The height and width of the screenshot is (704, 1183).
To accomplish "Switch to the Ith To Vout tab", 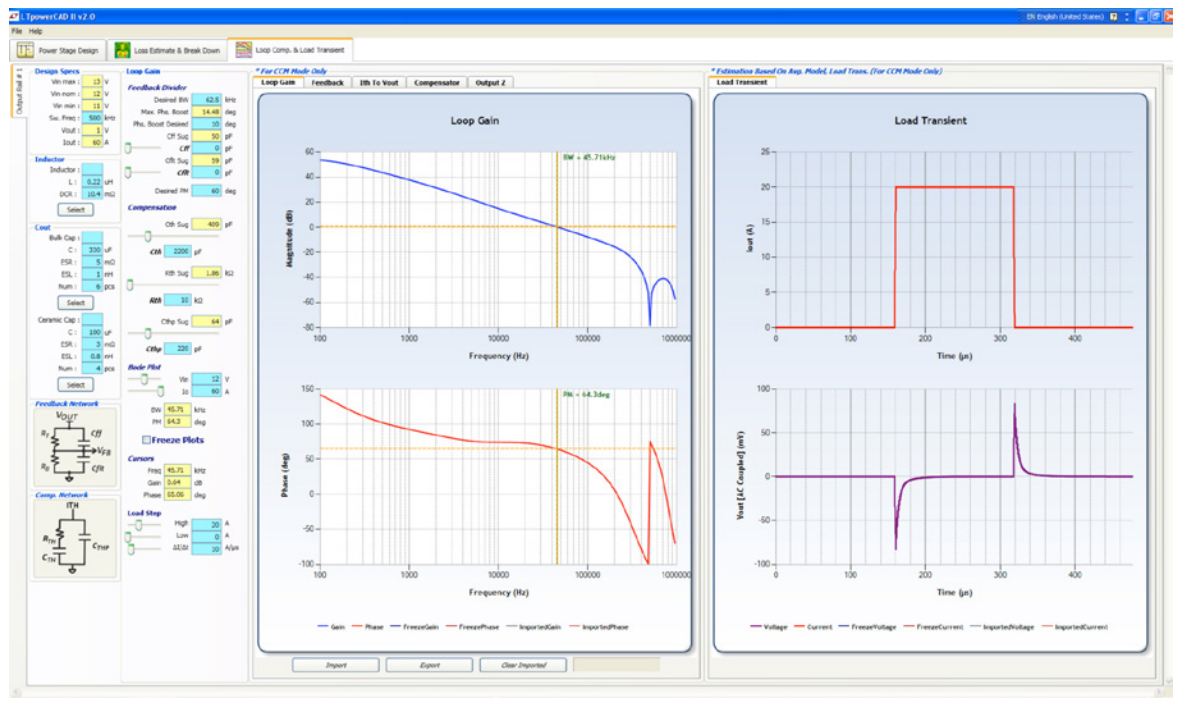I will point(379,83).
